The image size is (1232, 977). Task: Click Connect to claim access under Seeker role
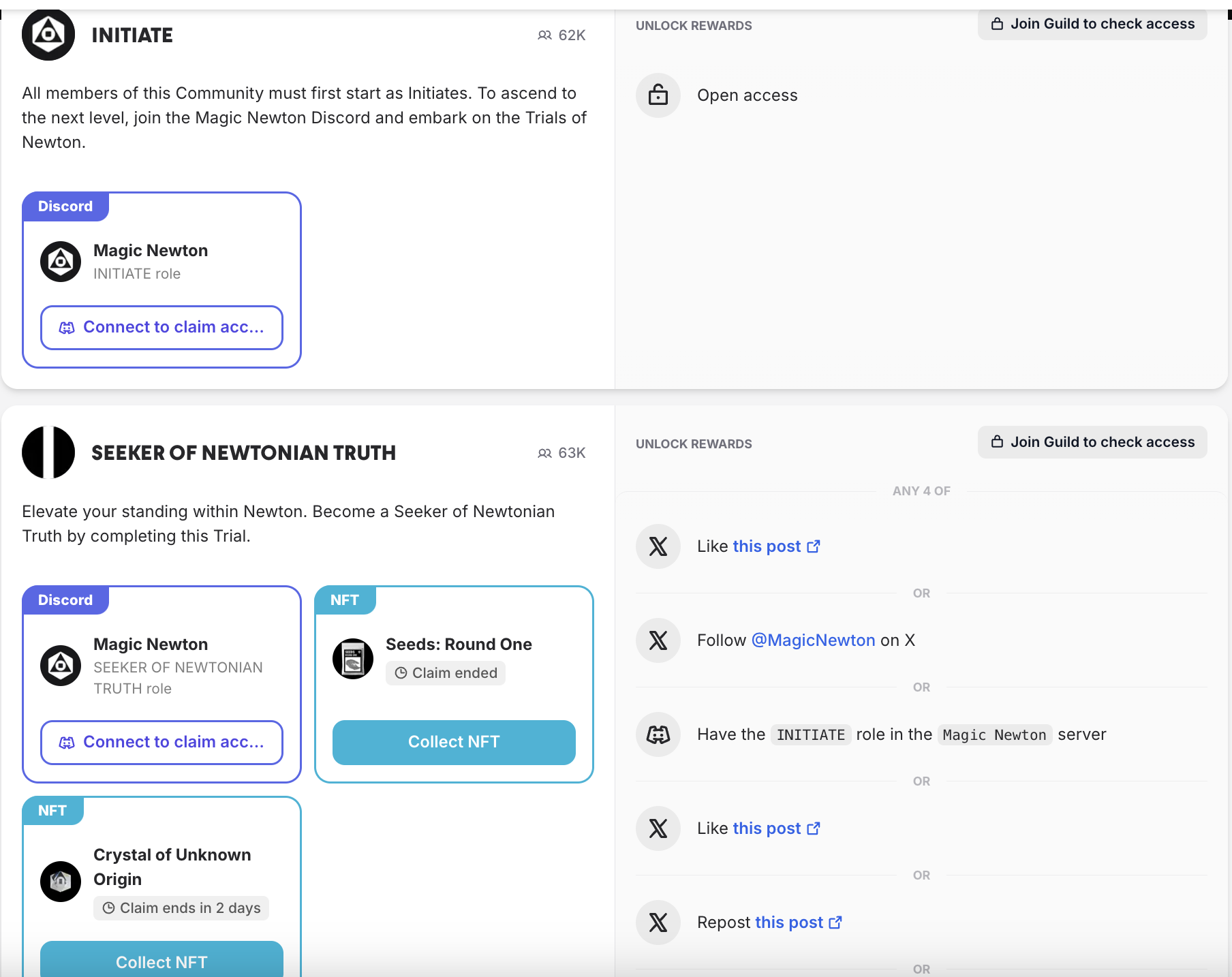click(161, 743)
